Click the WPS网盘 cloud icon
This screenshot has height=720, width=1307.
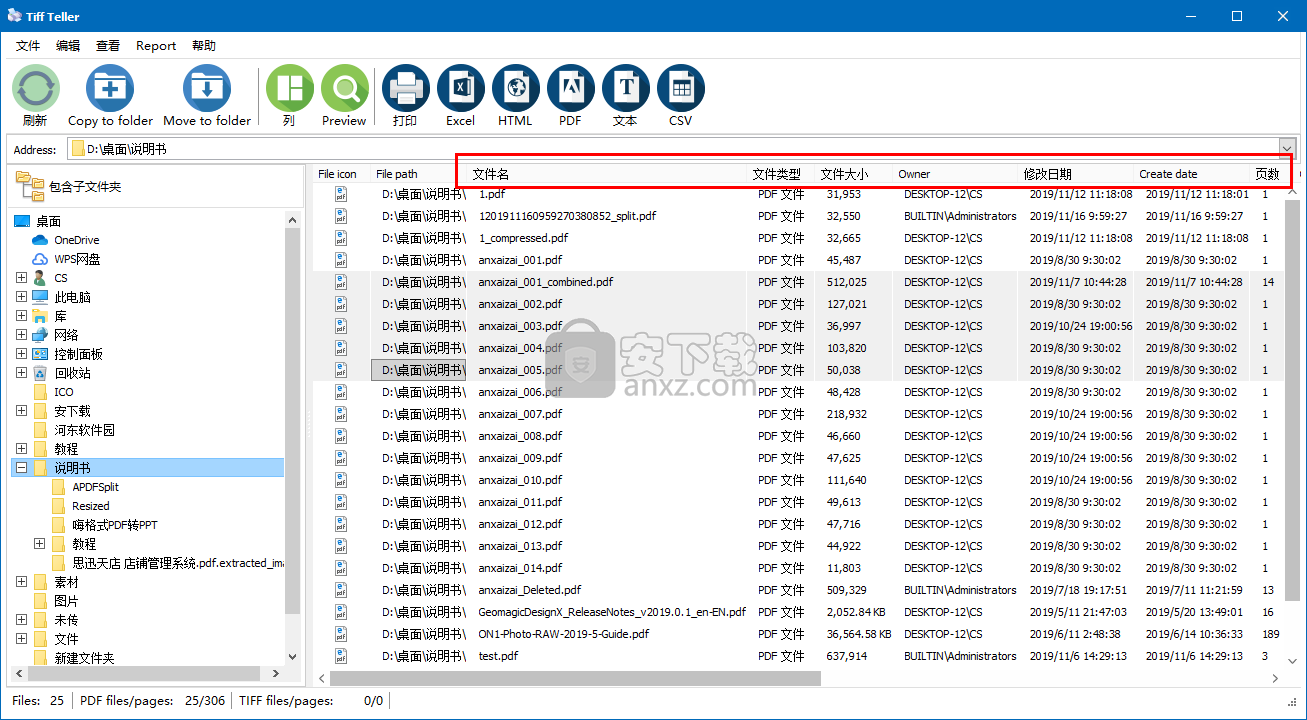(x=40, y=259)
